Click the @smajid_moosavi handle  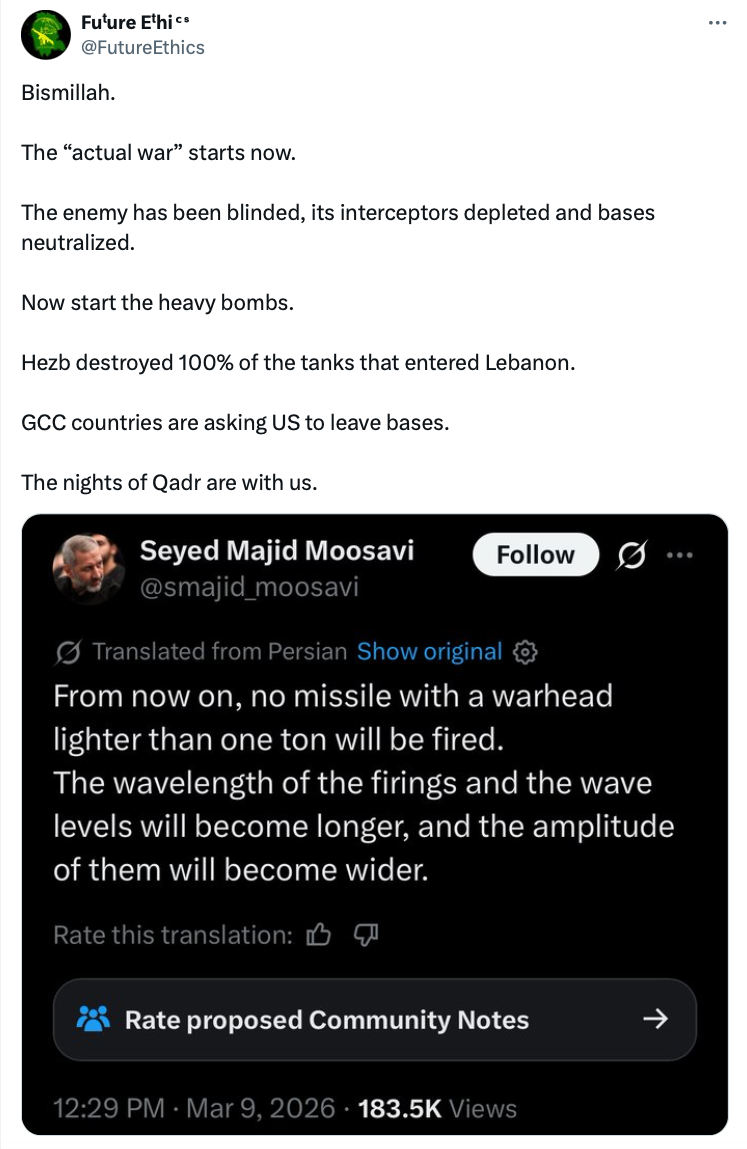[249, 587]
